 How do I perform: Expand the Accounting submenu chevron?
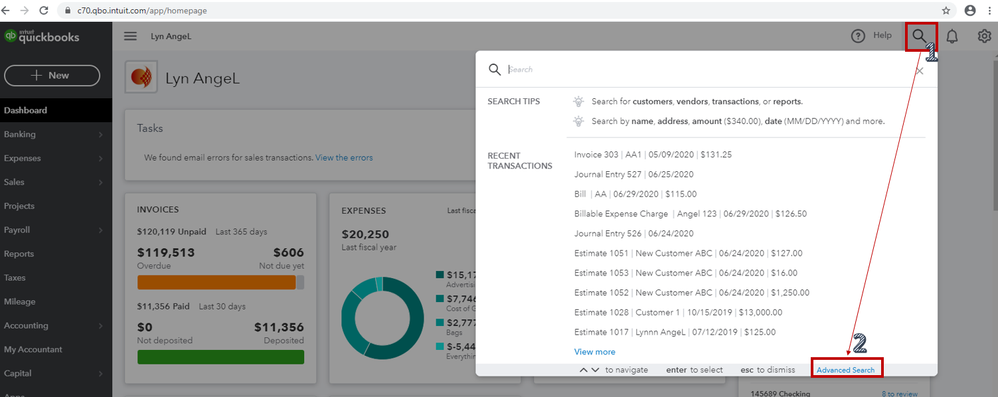click(x=101, y=326)
